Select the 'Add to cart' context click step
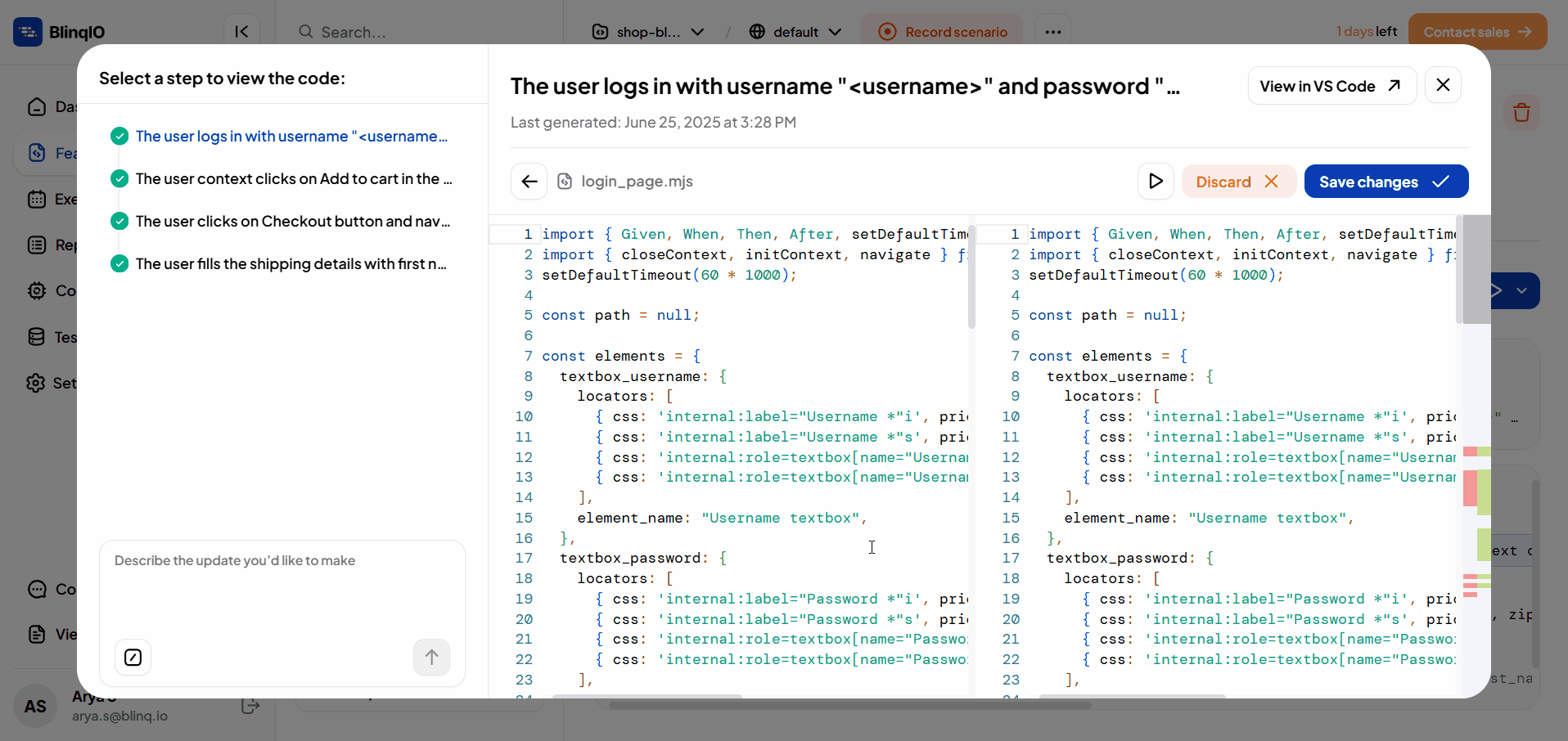Screen dimensions: 1568x741 pyautogui.click(x=293, y=179)
